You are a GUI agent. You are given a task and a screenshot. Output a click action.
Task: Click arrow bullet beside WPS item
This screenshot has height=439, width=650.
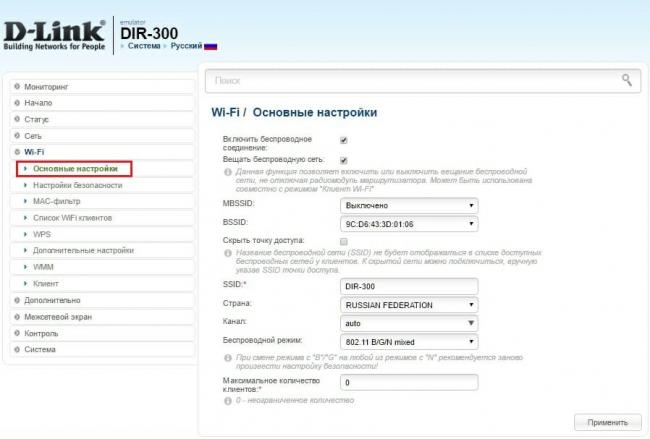tap(25, 234)
